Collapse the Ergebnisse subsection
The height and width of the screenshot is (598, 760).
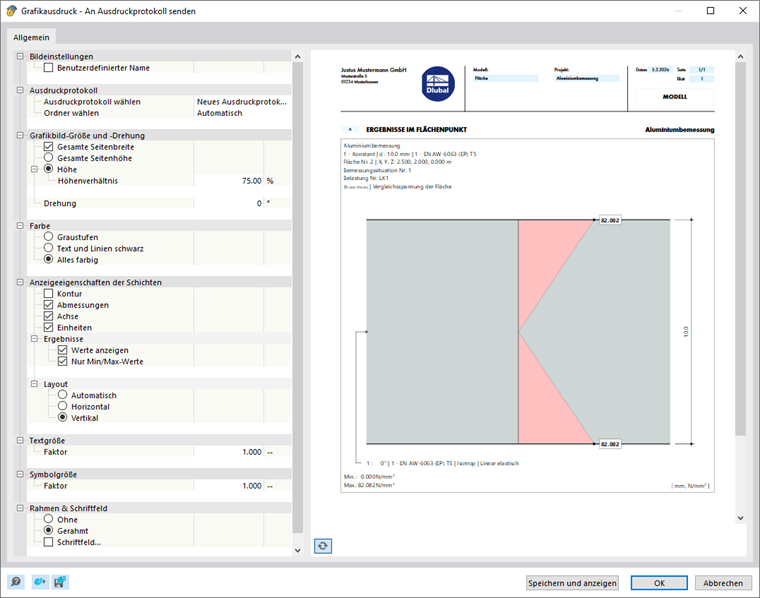[34, 339]
